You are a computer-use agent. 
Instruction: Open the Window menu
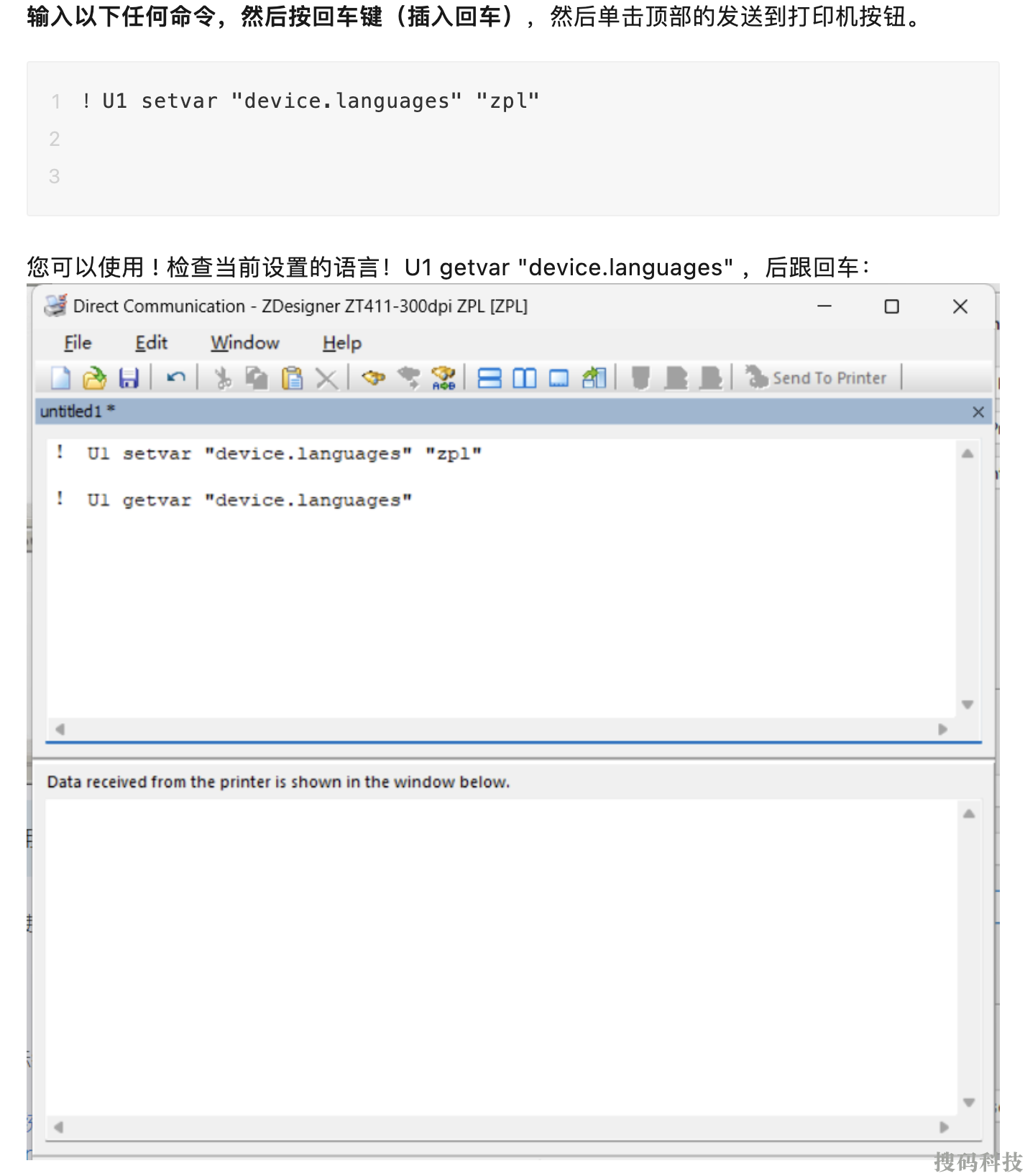tap(244, 343)
